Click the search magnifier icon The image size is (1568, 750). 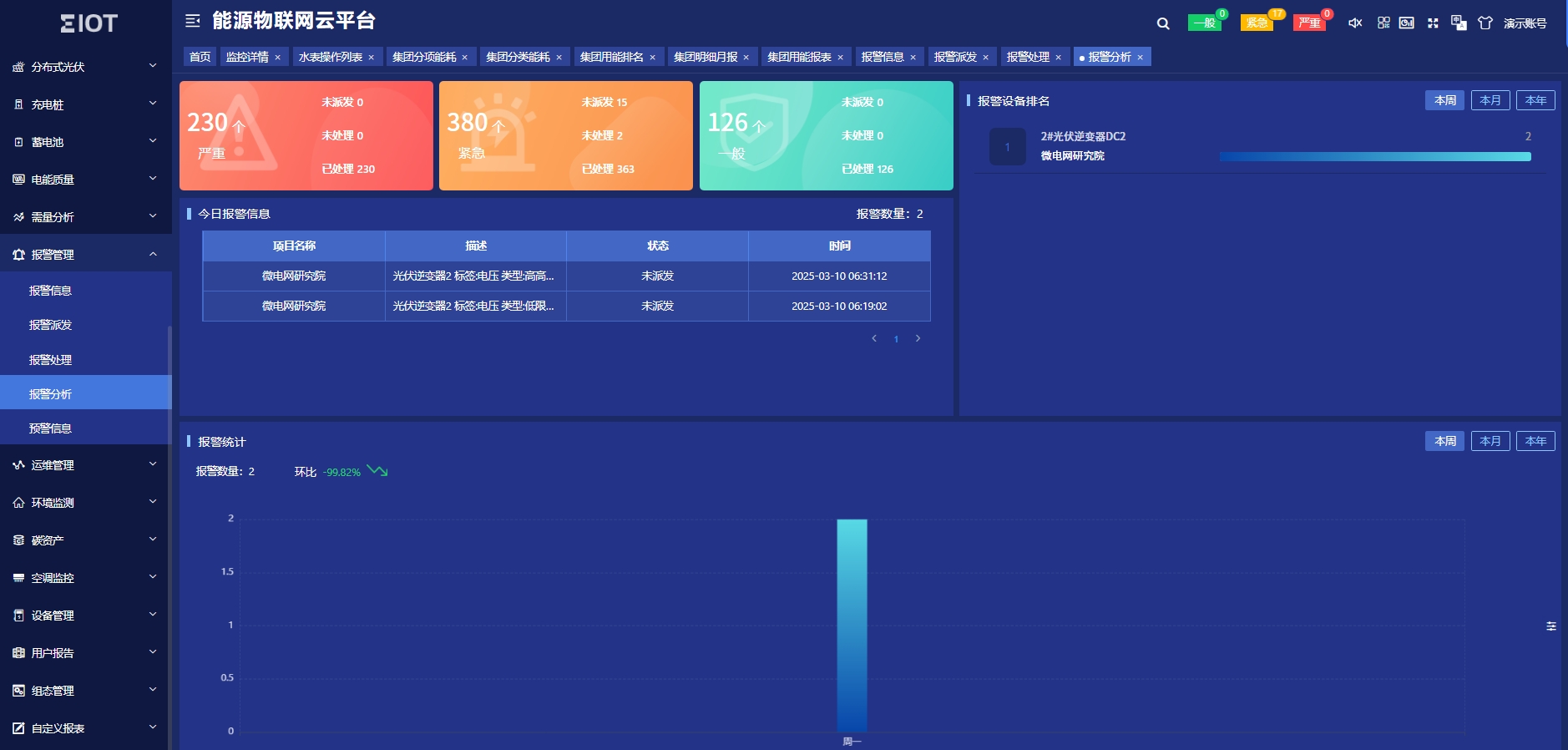coord(1163,23)
